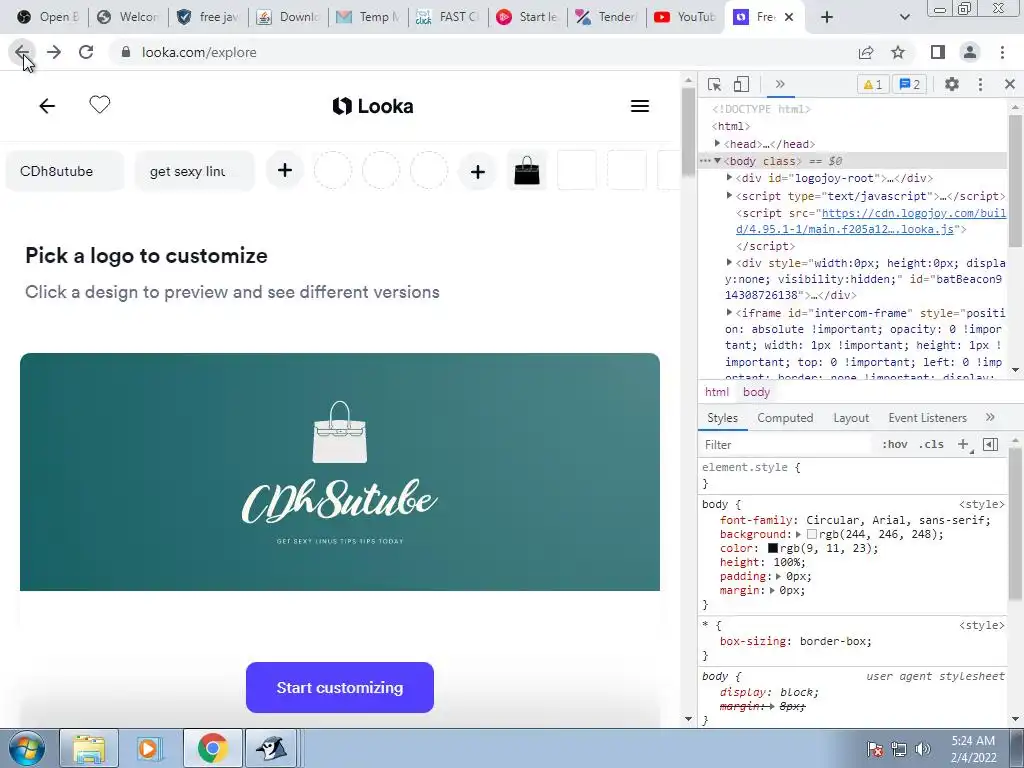Open the Chrome tab search dropdown arrow
The image size is (1024, 768).
click(x=904, y=17)
